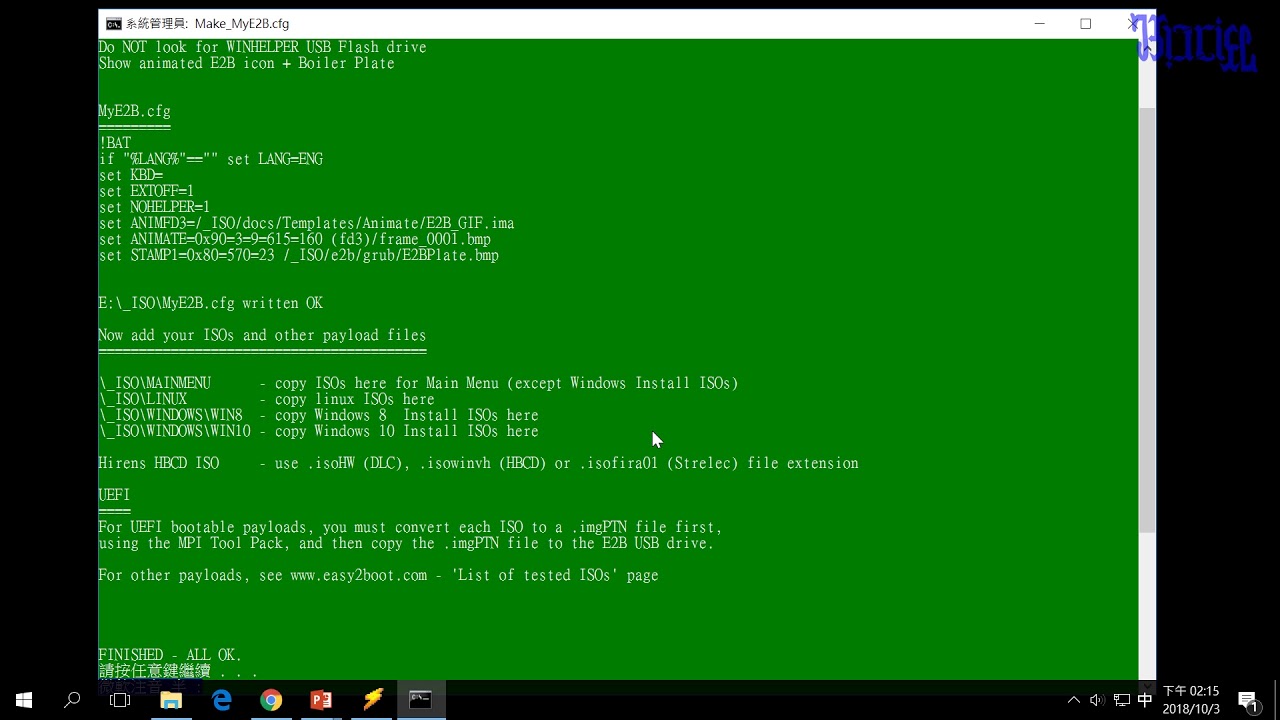This screenshot has width=1280, height=720.
Task: Click the 'set EXTOFF=1' line
Action: [x=146, y=191]
